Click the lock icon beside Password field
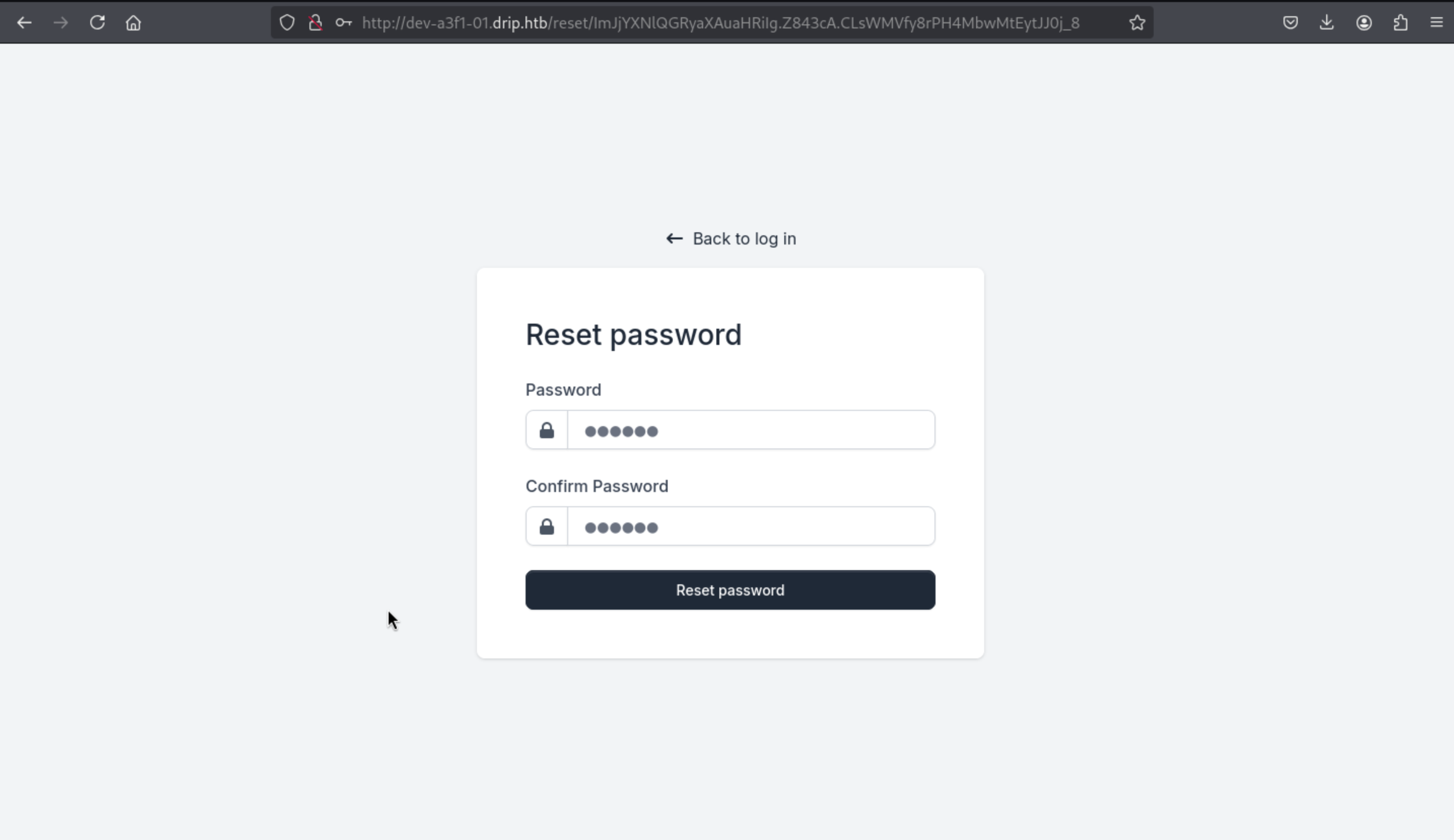The image size is (1454, 840). pyautogui.click(x=546, y=430)
